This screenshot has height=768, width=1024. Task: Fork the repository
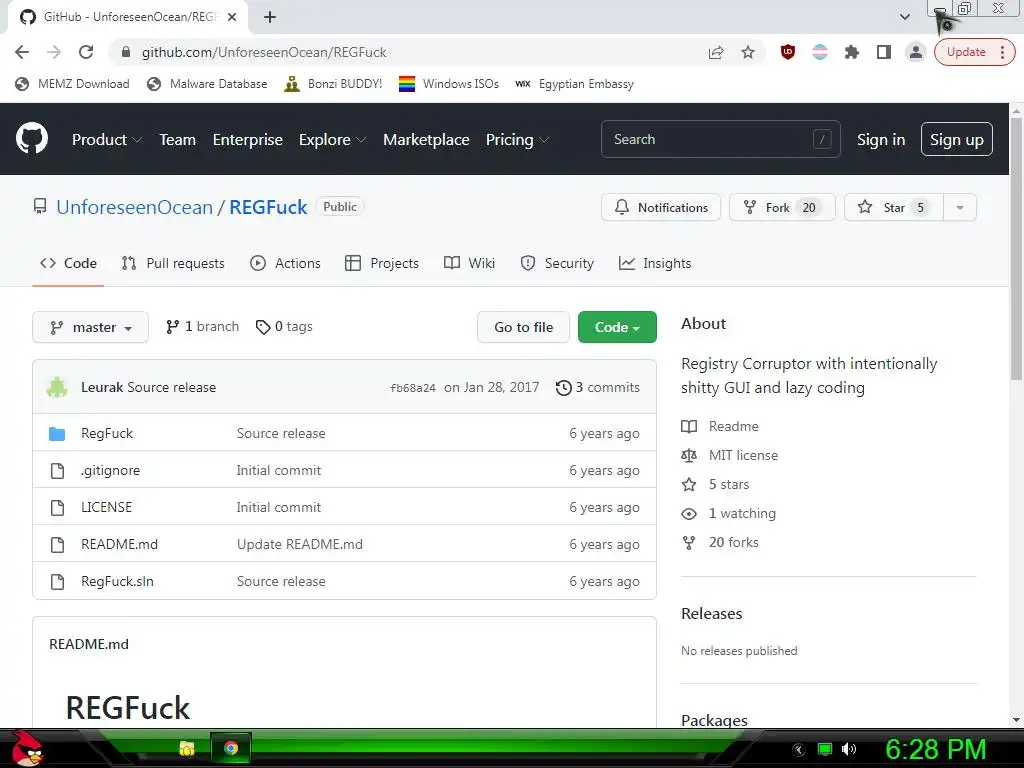782,207
